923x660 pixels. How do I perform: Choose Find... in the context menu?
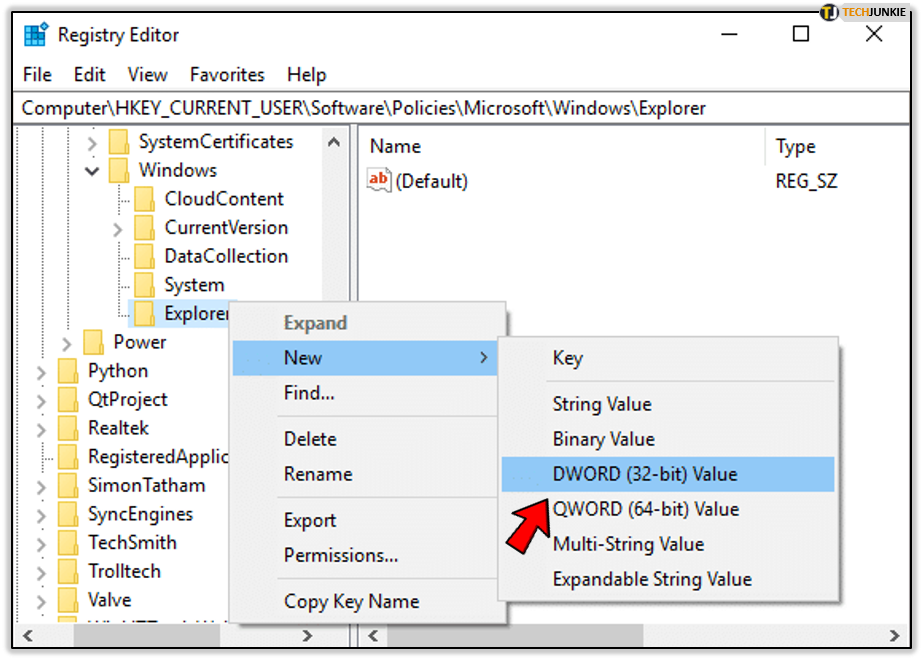(x=365, y=393)
